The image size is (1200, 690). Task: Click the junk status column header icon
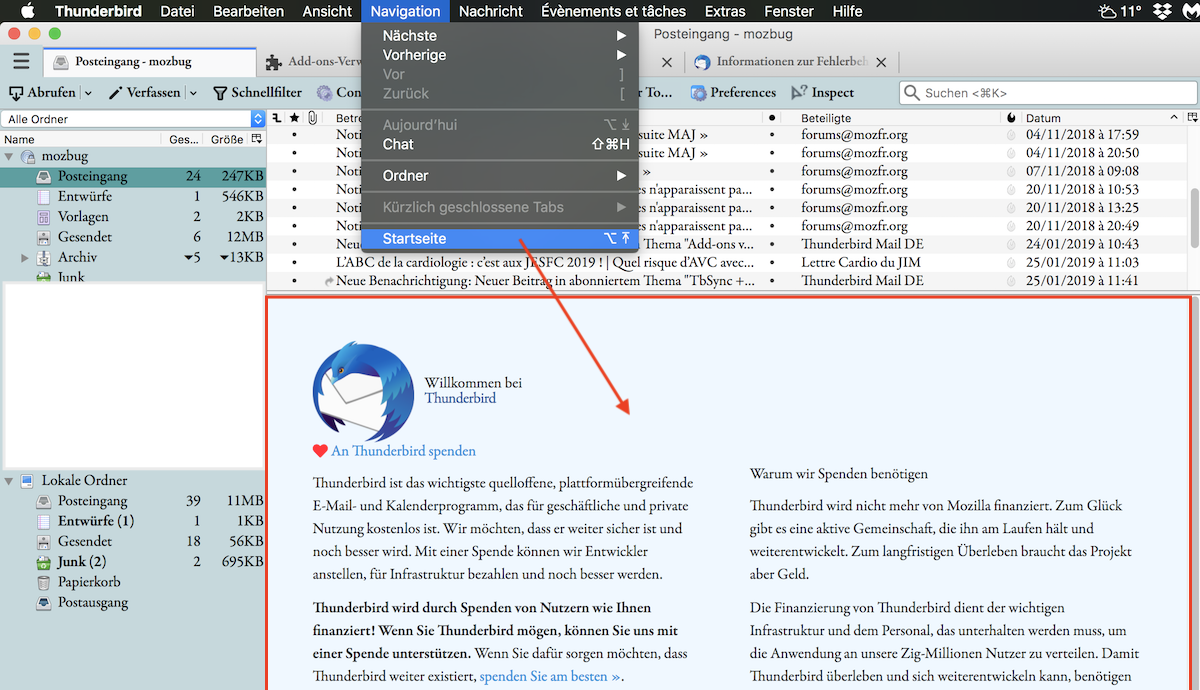click(x=1010, y=118)
